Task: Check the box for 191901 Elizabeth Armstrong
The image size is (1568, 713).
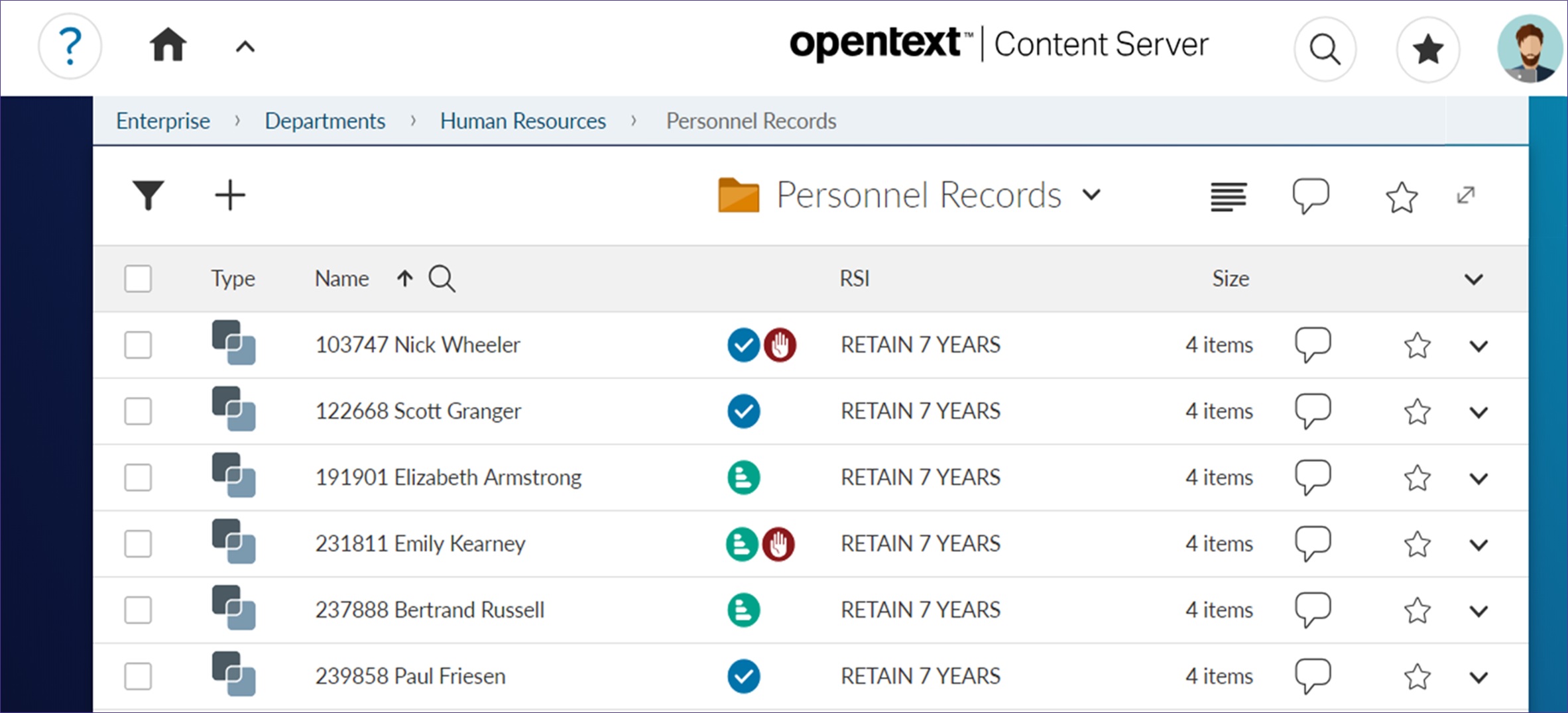Action: pos(138,477)
